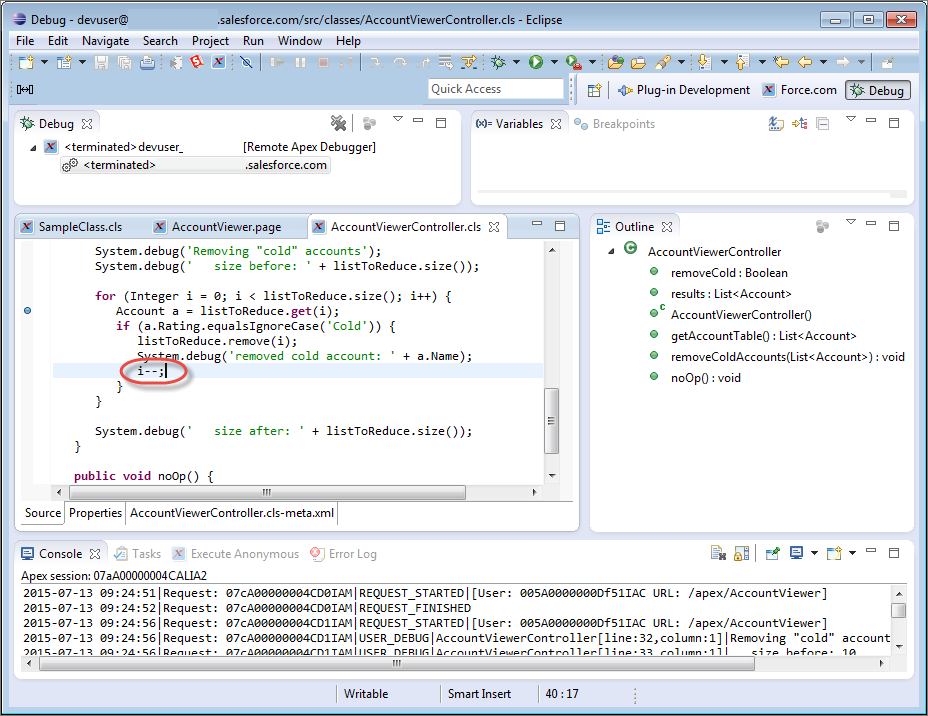The width and height of the screenshot is (928, 716).
Task: Click the Debug bug icon in toolbar
Action: coord(498,62)
